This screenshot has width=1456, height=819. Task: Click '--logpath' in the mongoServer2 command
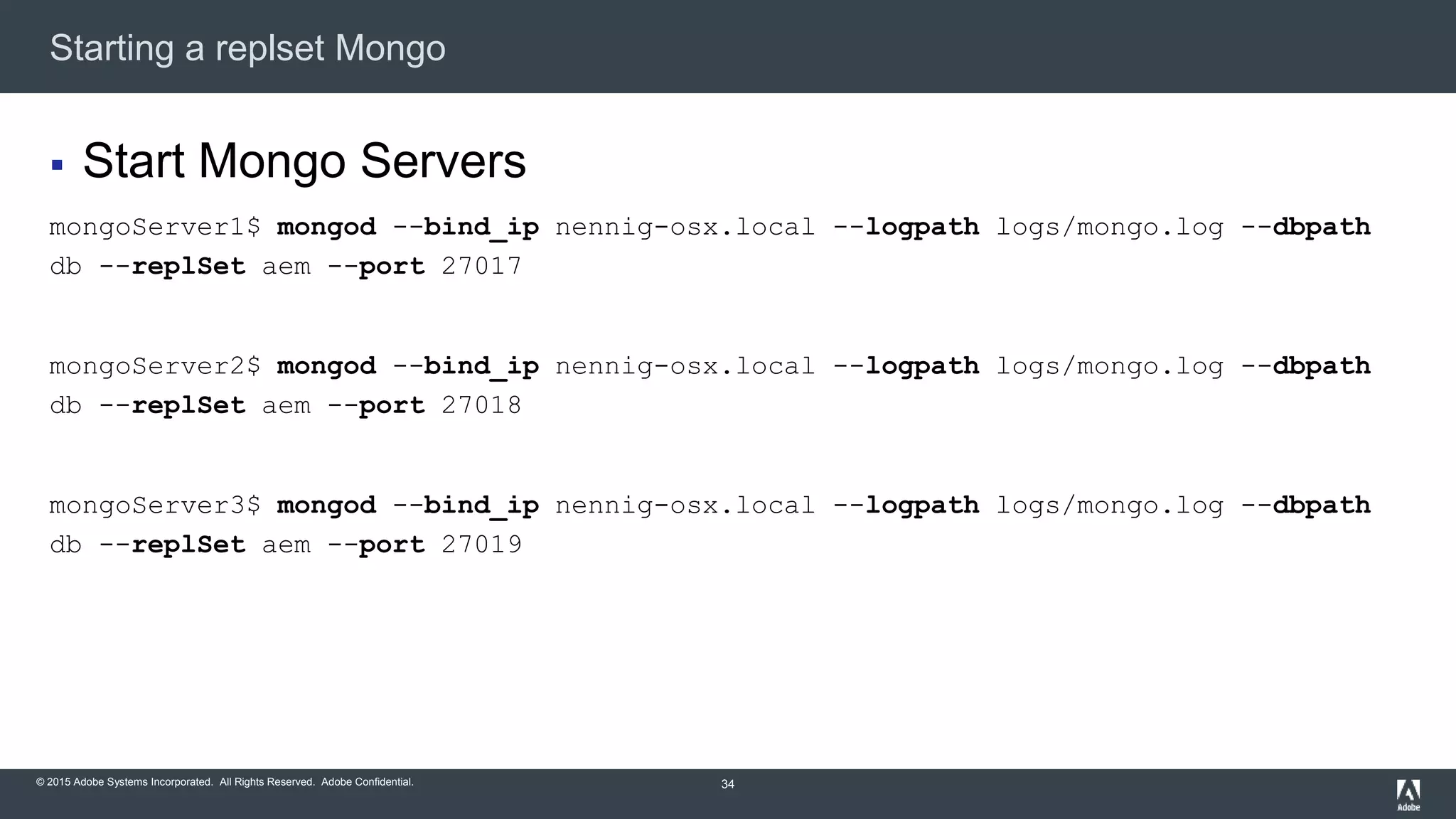click(x=906, y=368)
